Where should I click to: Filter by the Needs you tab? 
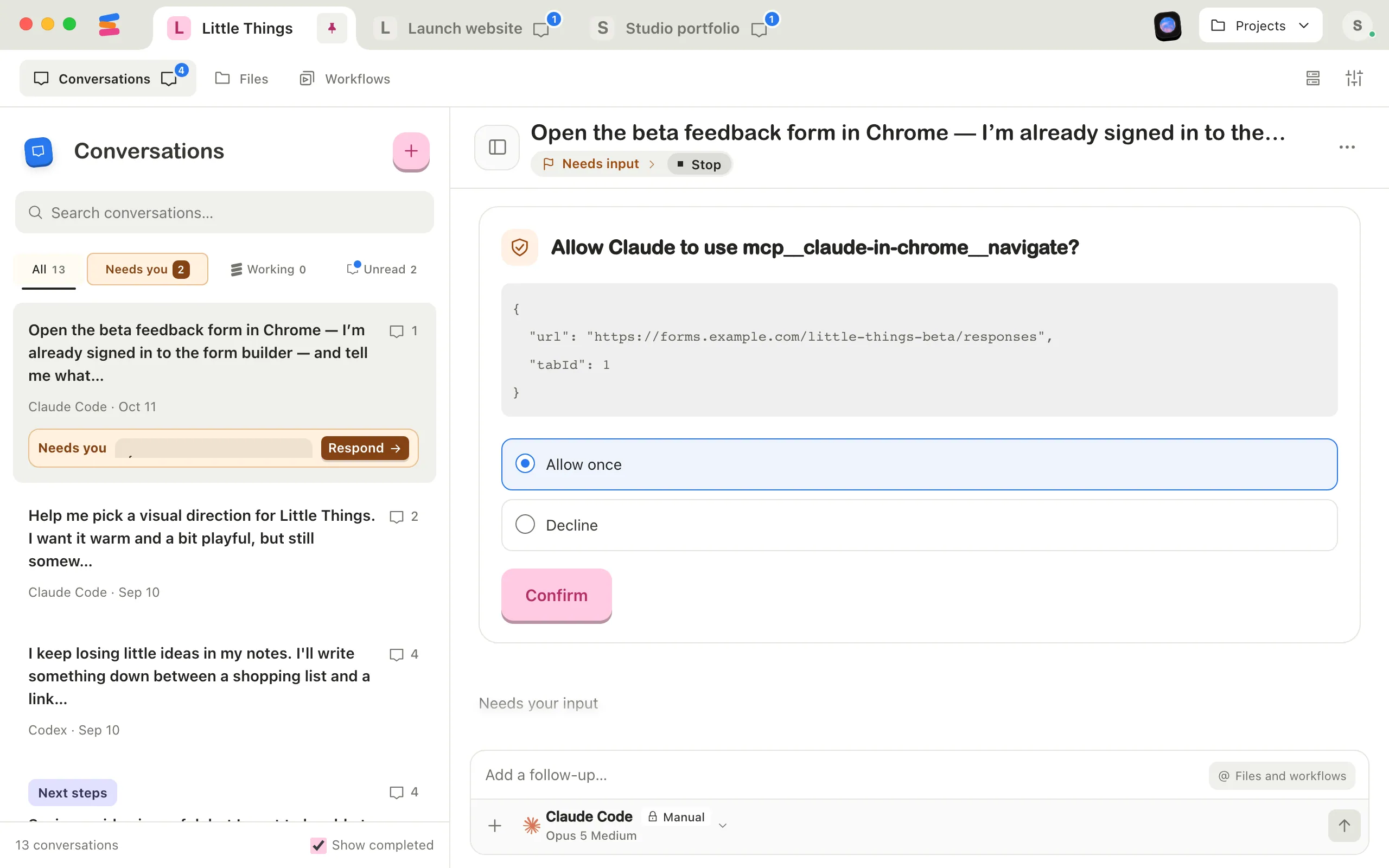148,269
